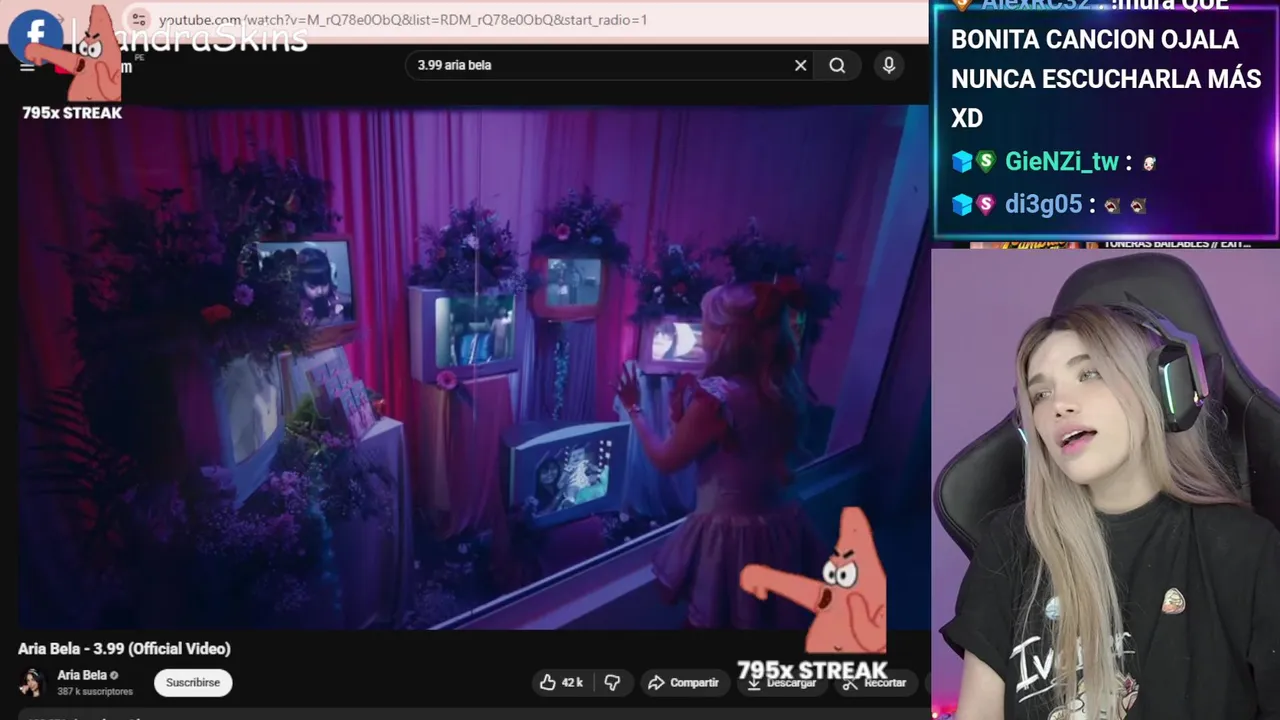The height and width of the screenshot is (720, 1280).
Task: Like the video with thumbs up
Action: point(561,682)
